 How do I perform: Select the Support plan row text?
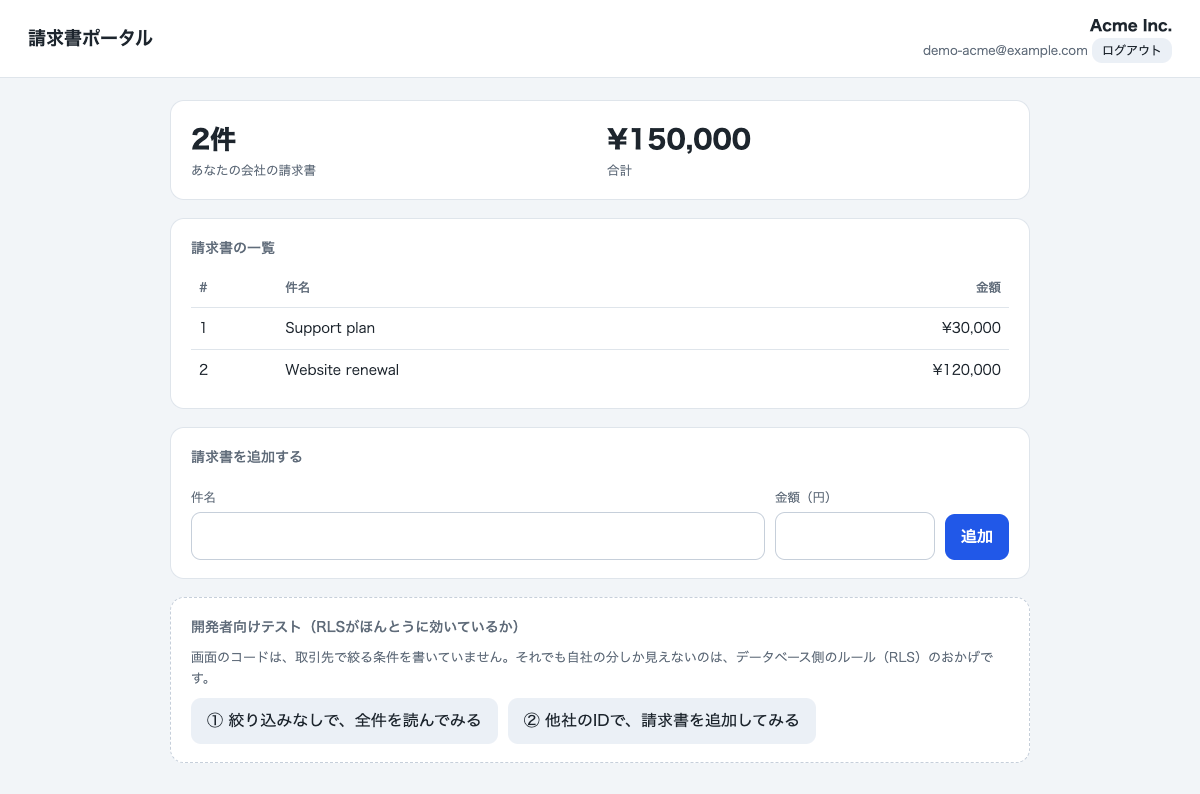click(330, 328)
